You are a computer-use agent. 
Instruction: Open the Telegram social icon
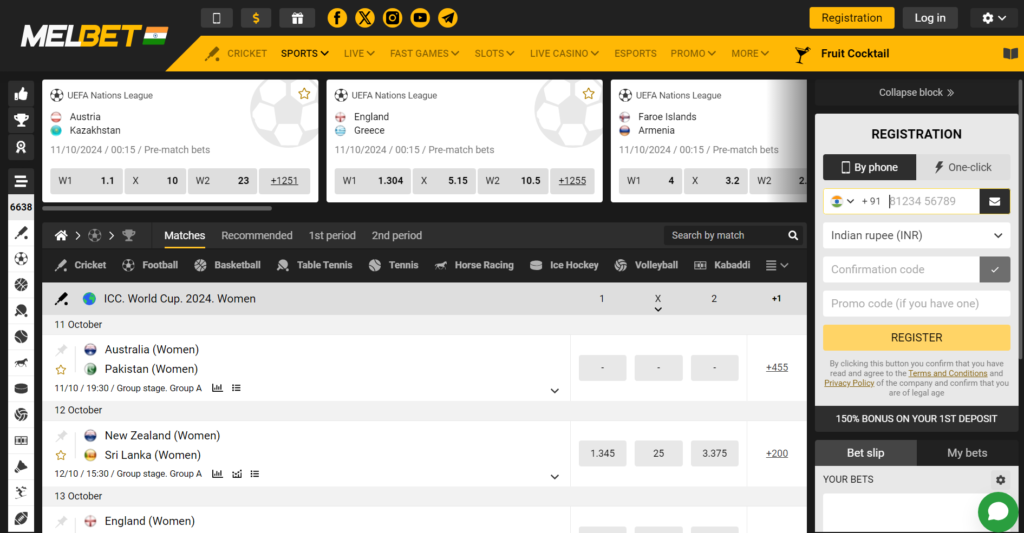(448, 18)
